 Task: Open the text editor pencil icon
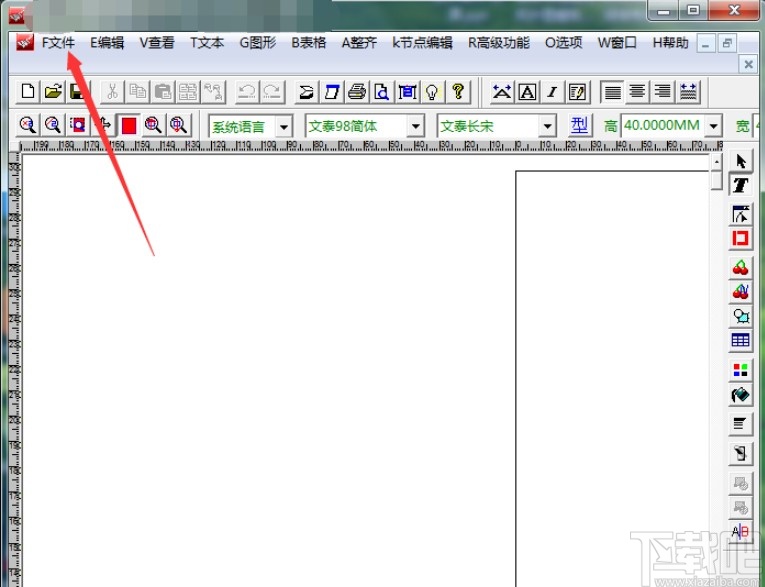(x=578, y=92)
